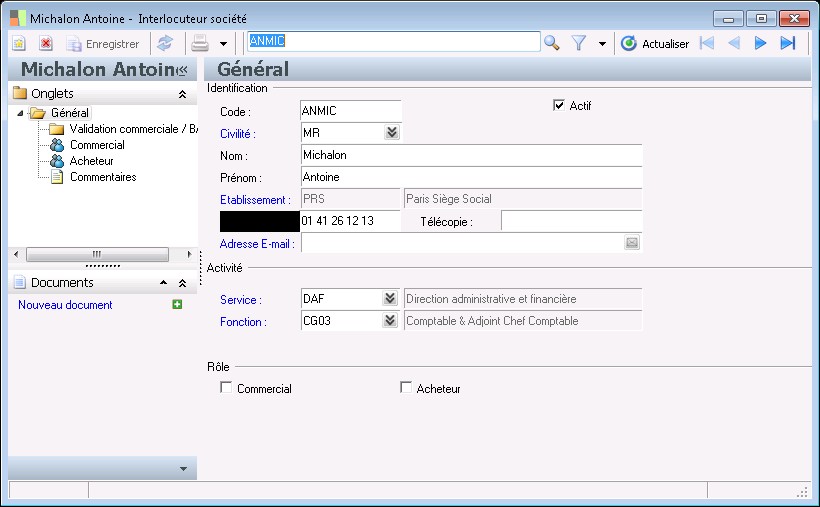Click the Nouveau document link
This screenshot has width=820, height=507.
click(65, 305)
